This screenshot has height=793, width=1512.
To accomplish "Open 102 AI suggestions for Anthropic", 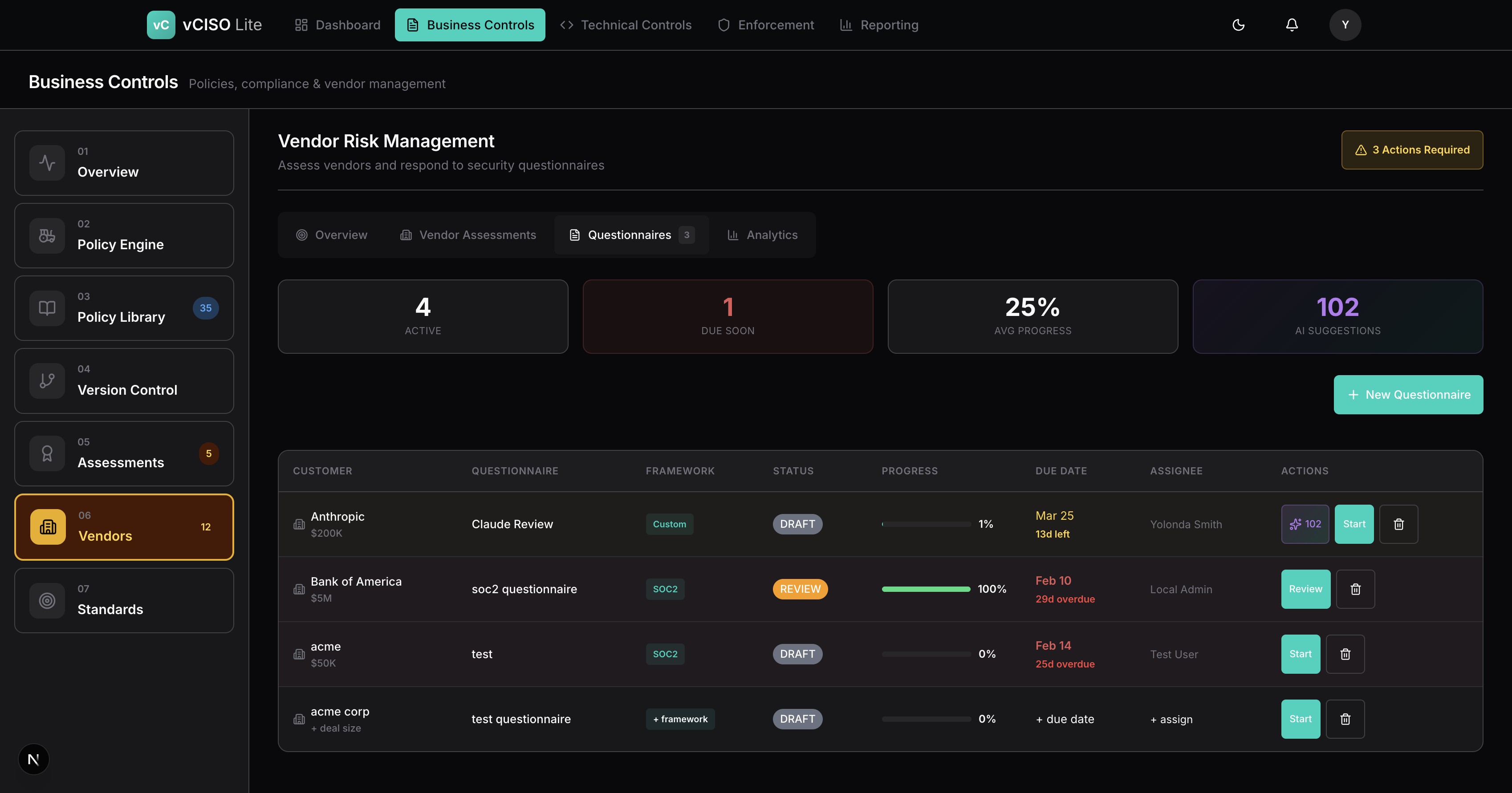I will pyautogui.click(x=1305, y=524).
